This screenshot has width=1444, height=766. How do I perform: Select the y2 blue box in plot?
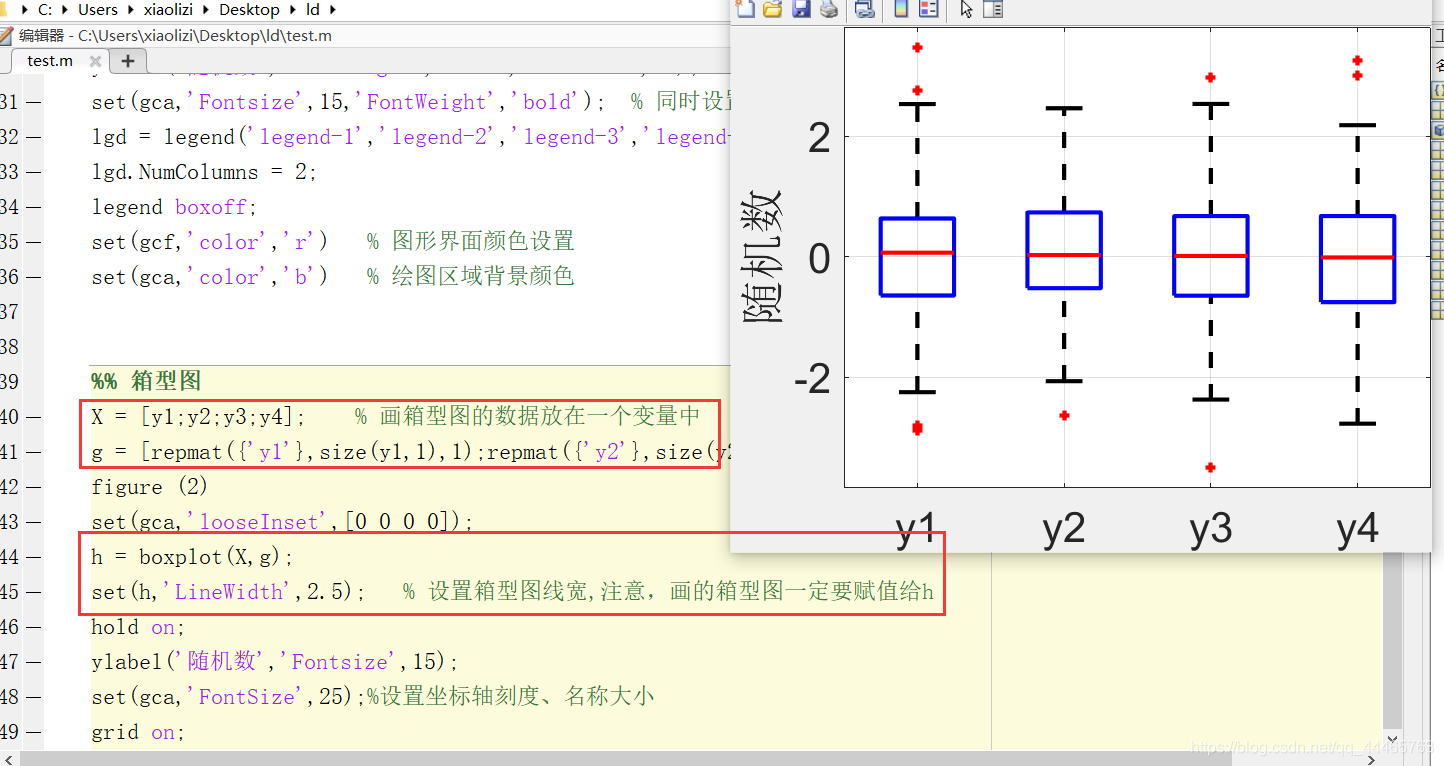[1064, 250]
